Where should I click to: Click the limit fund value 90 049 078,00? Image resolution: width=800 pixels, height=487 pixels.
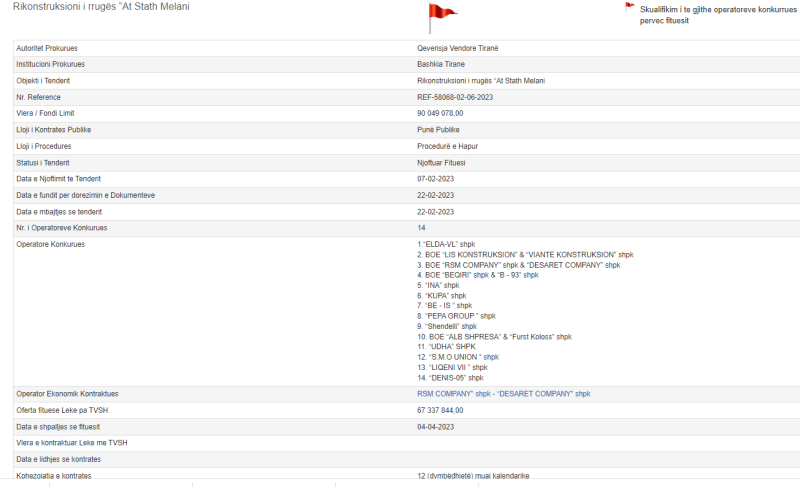click(x=440, y=114)
